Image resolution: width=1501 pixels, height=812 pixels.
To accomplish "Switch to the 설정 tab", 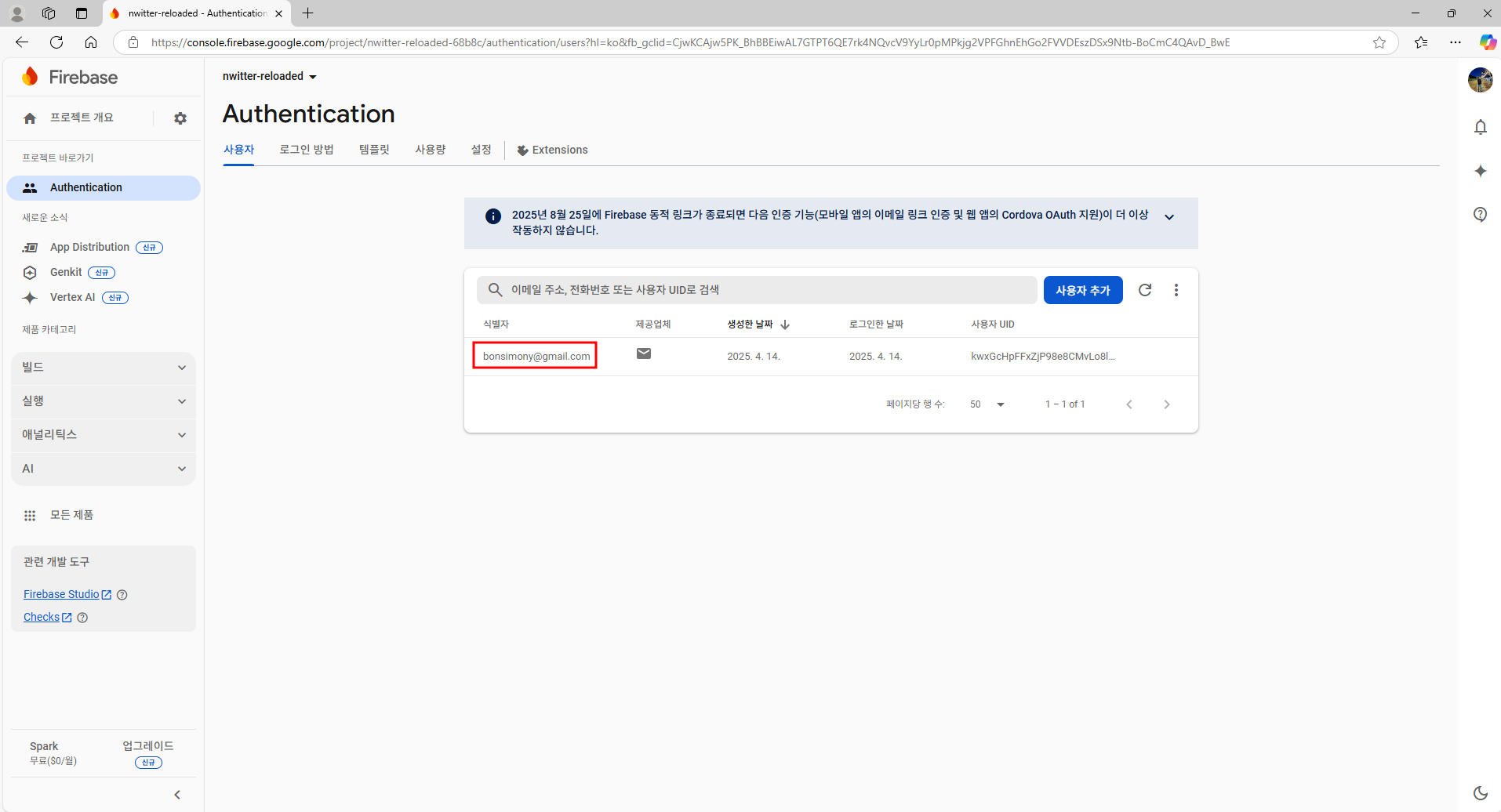I will 481,150.
